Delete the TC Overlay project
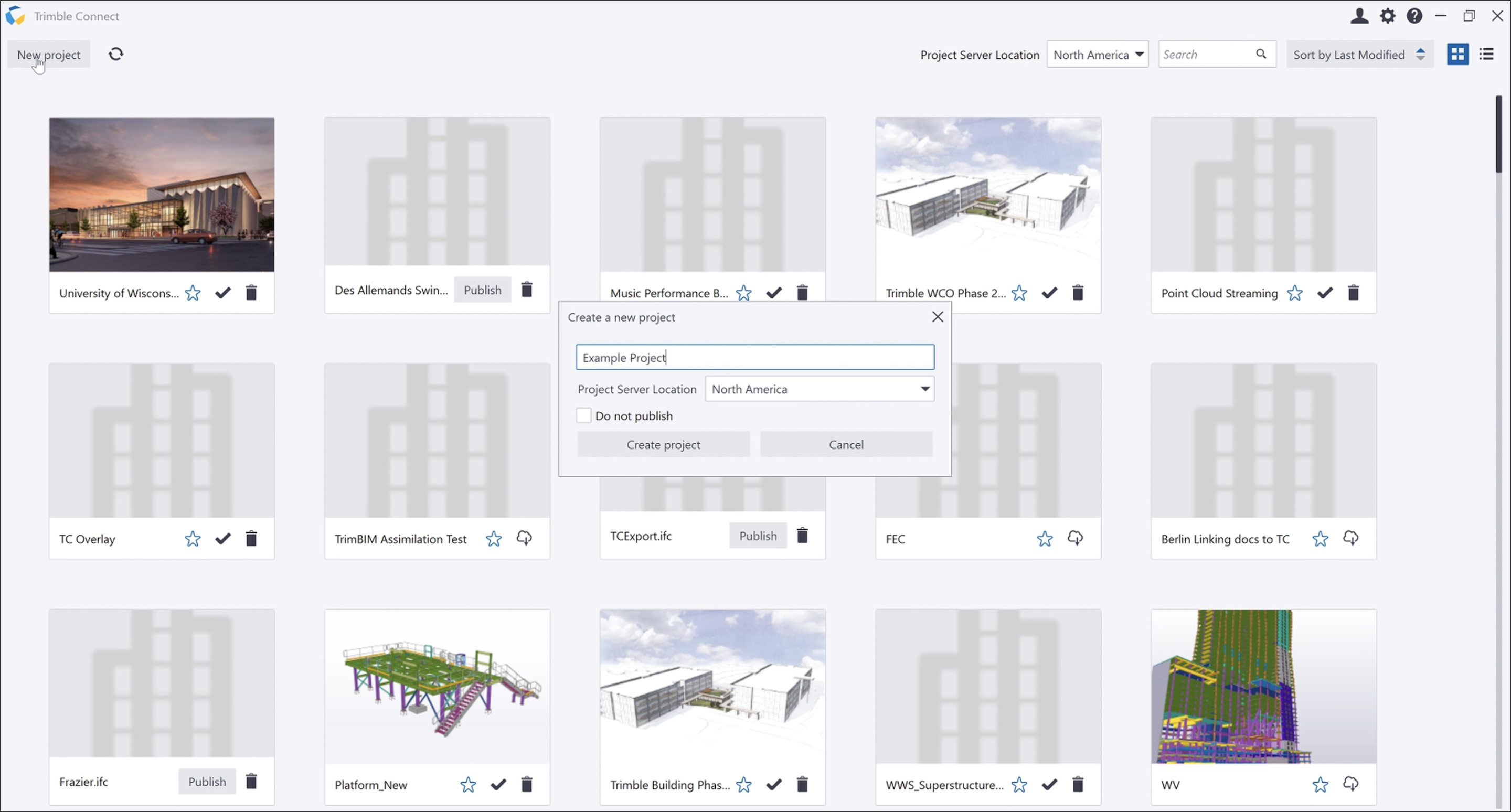1511x812 pixels. click(251, 538)
